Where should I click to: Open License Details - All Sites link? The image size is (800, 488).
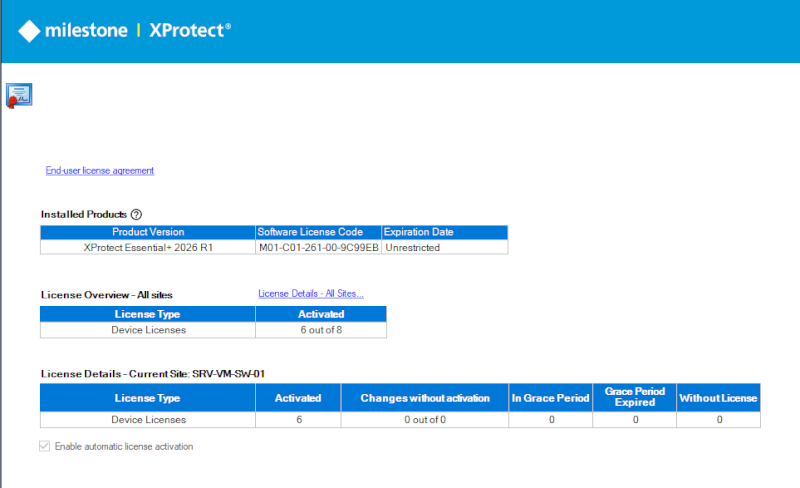point(311,294)
